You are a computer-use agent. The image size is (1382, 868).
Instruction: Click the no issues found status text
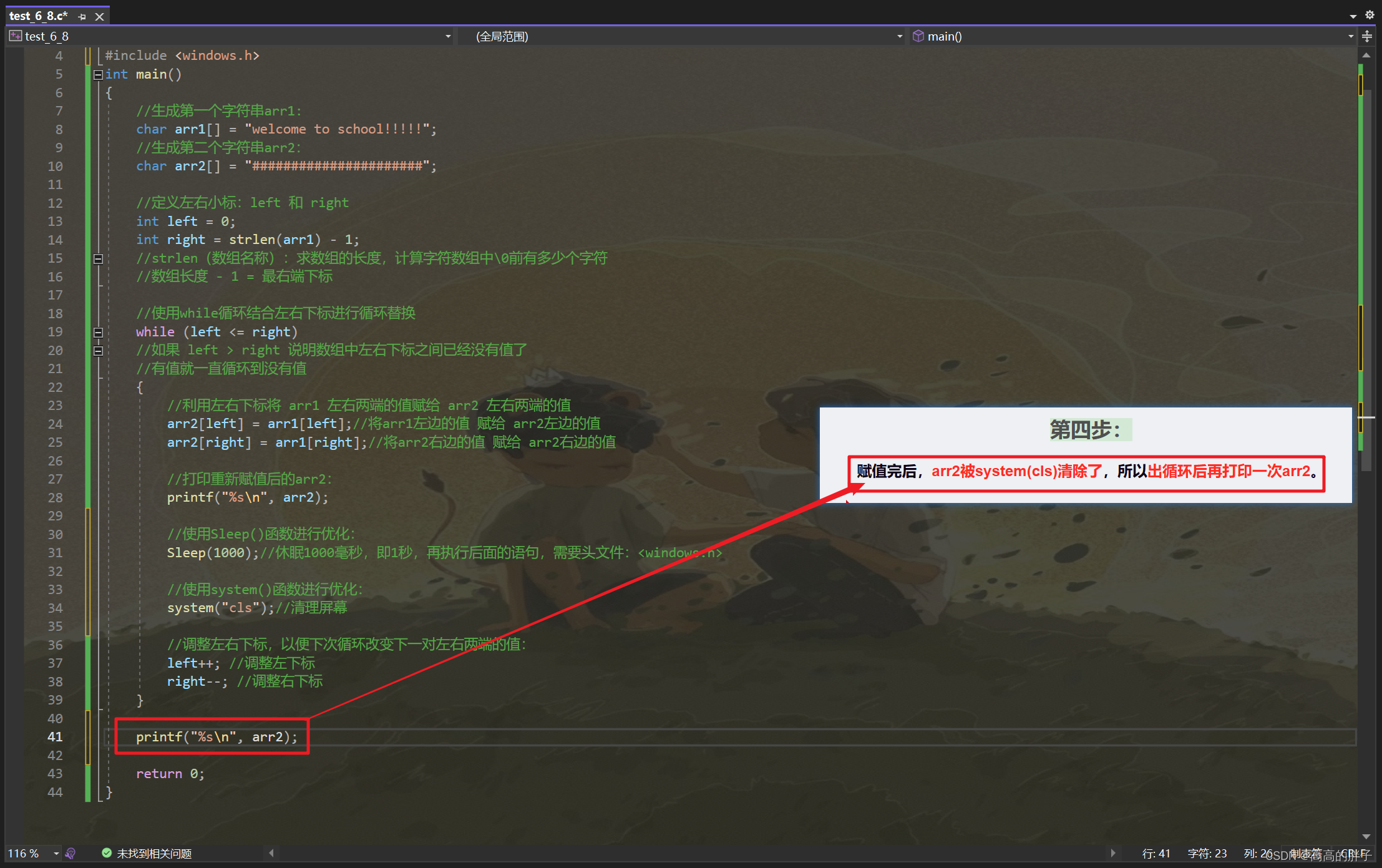click(154, 853)
